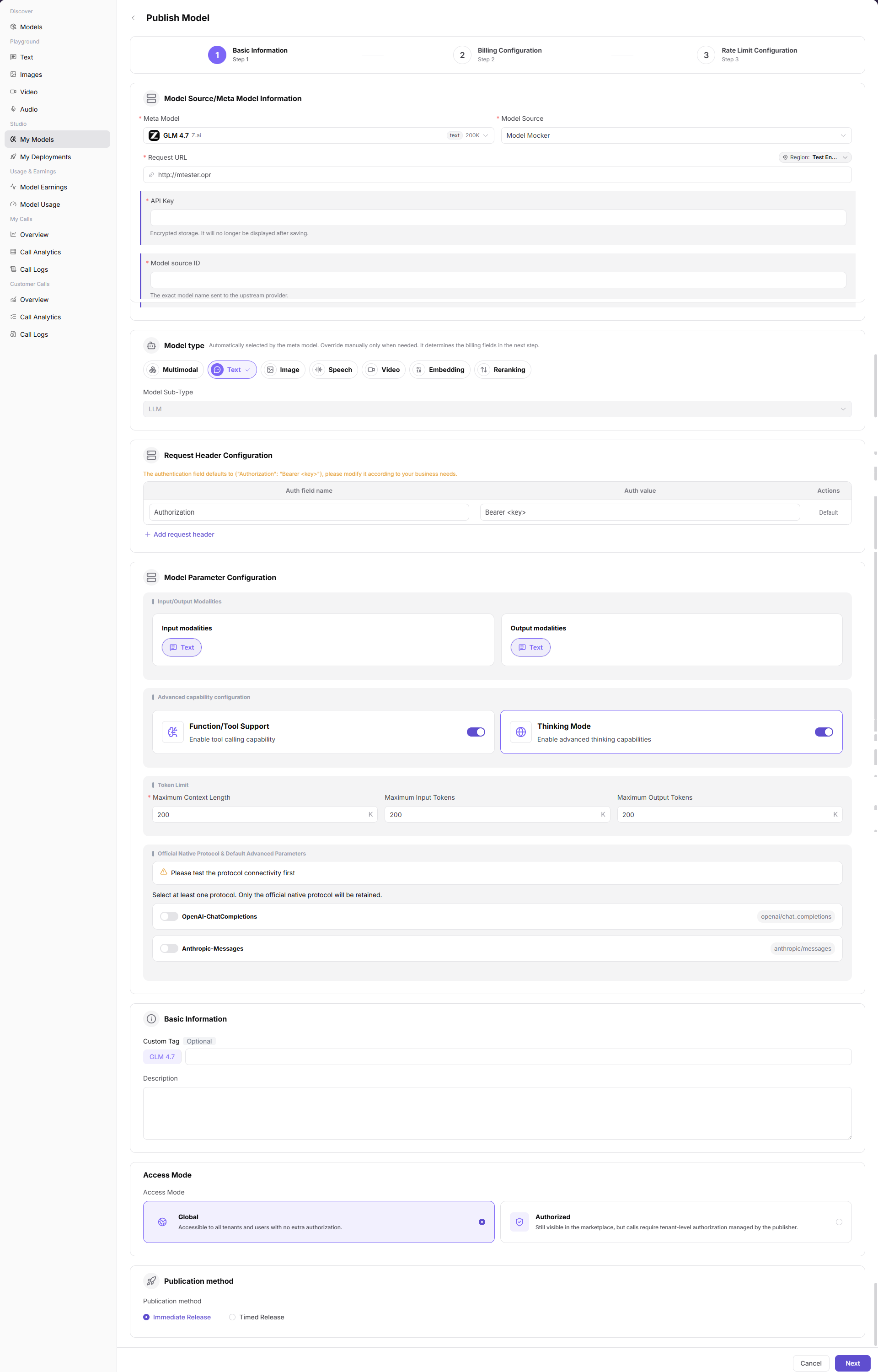Image resolution: width=878 pixels, height=1372 pixels.
Task: Open the Models sidebar icon
Action: [x=13, y=27]
